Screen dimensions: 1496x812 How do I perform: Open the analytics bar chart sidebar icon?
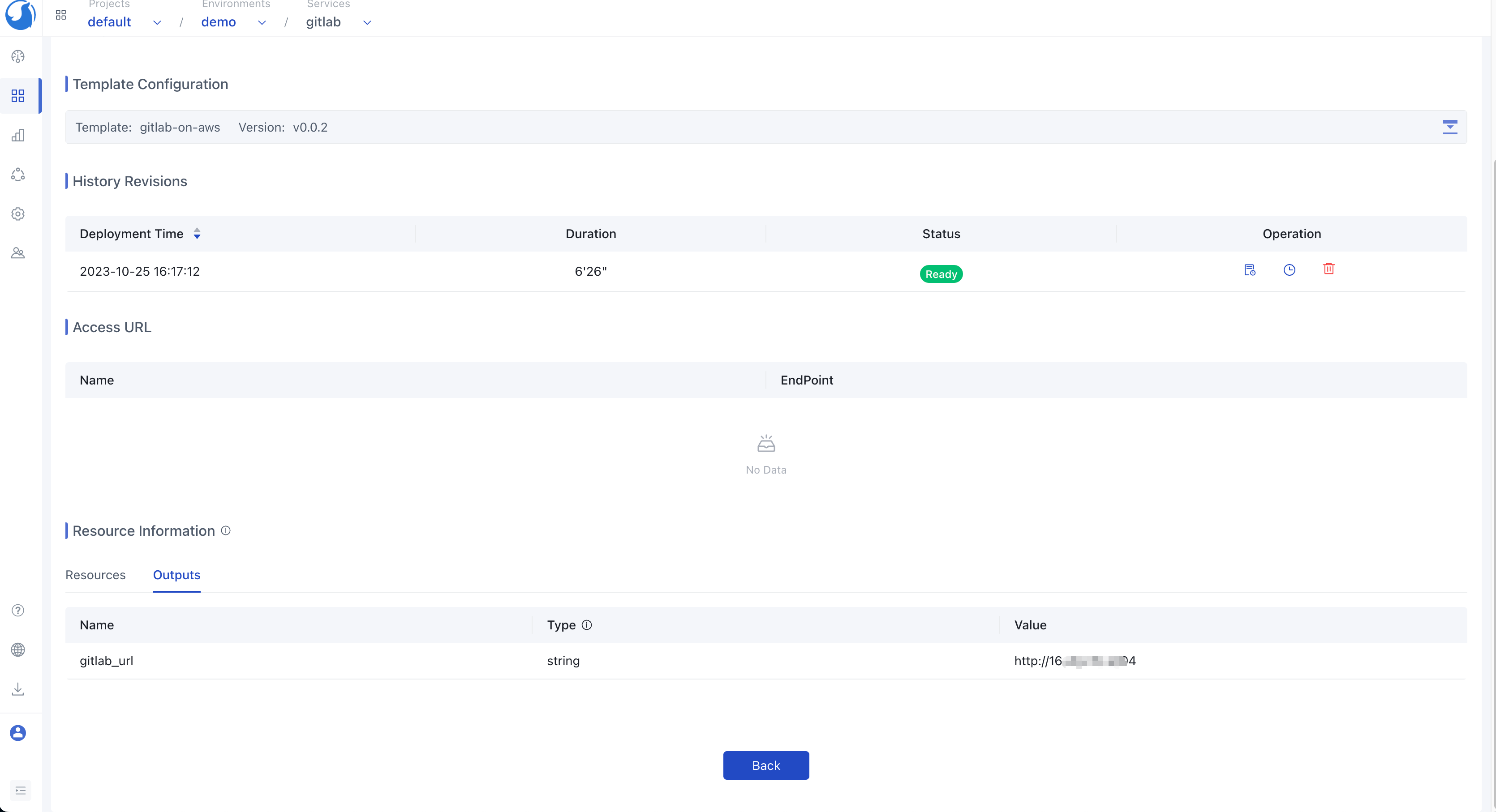[18, 135]
